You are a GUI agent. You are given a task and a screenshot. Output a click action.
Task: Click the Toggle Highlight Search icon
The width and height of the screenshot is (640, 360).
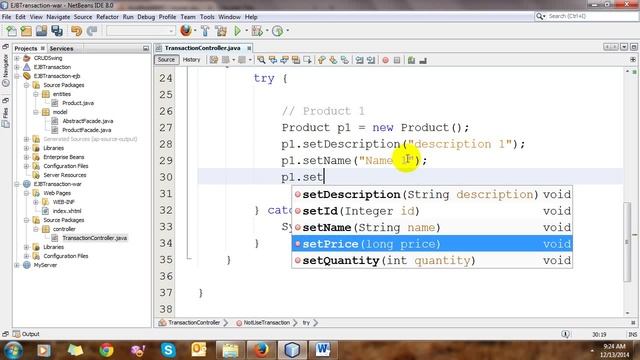coord(296,60)
